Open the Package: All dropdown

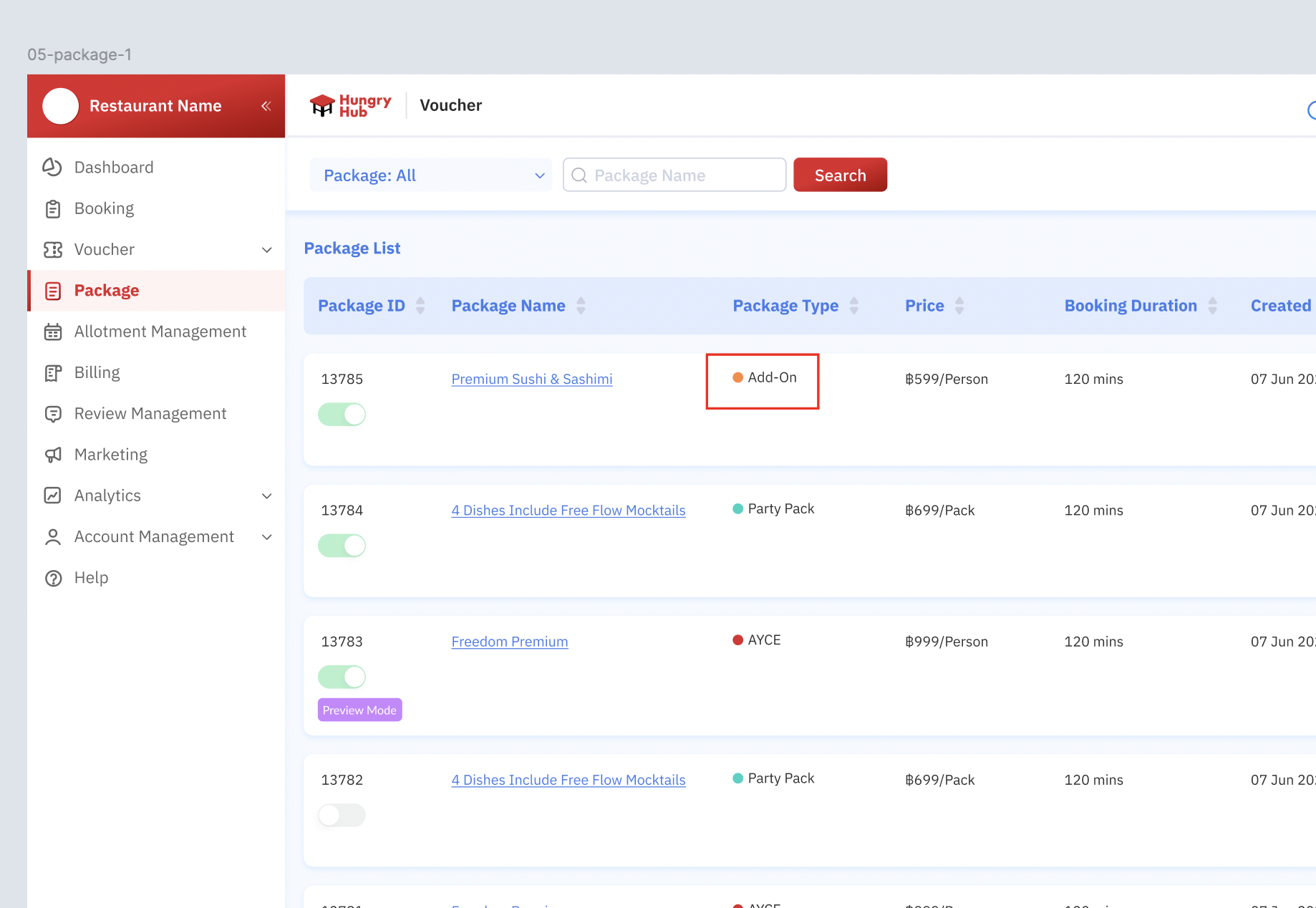[430, 175]
